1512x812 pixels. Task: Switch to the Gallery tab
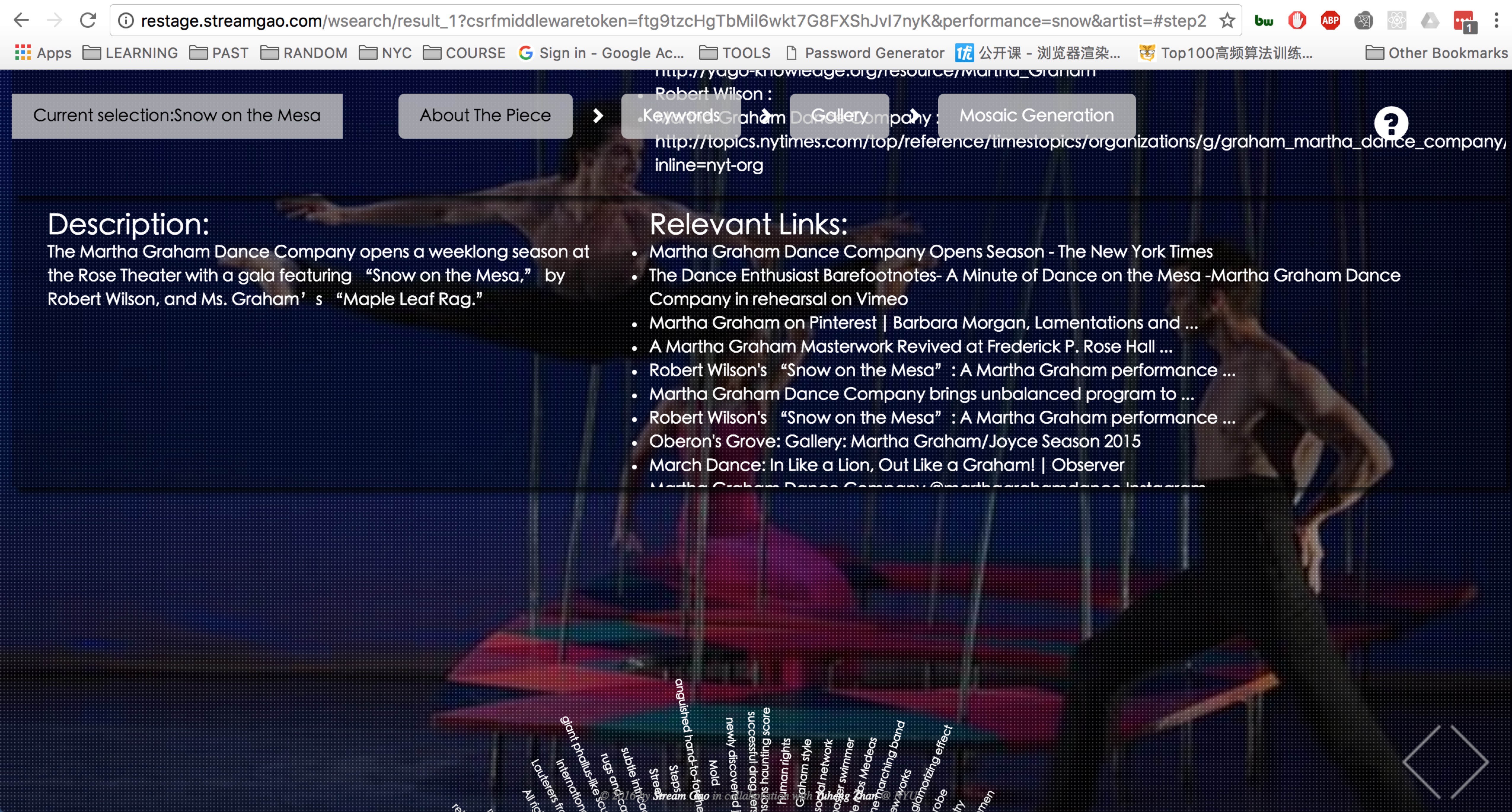click(839, 116)
